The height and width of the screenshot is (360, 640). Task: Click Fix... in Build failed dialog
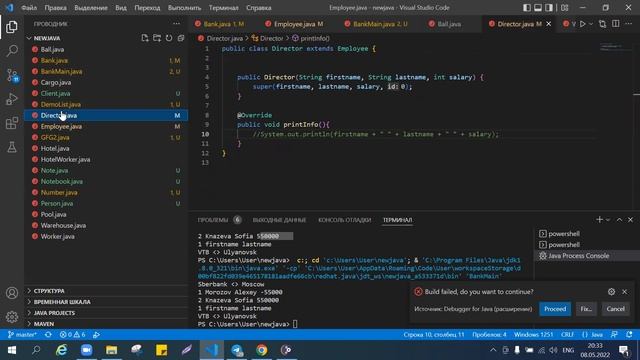586,309
